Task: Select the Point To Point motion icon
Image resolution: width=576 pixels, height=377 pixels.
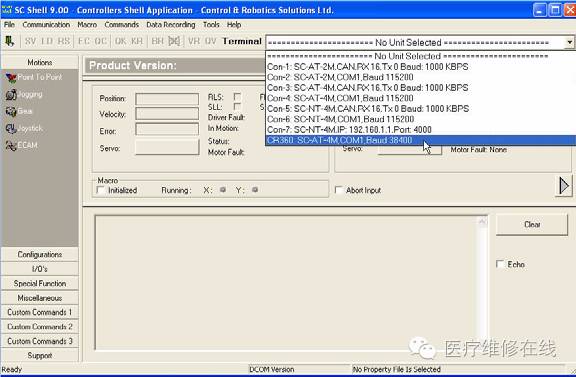Action: (11, 77)
